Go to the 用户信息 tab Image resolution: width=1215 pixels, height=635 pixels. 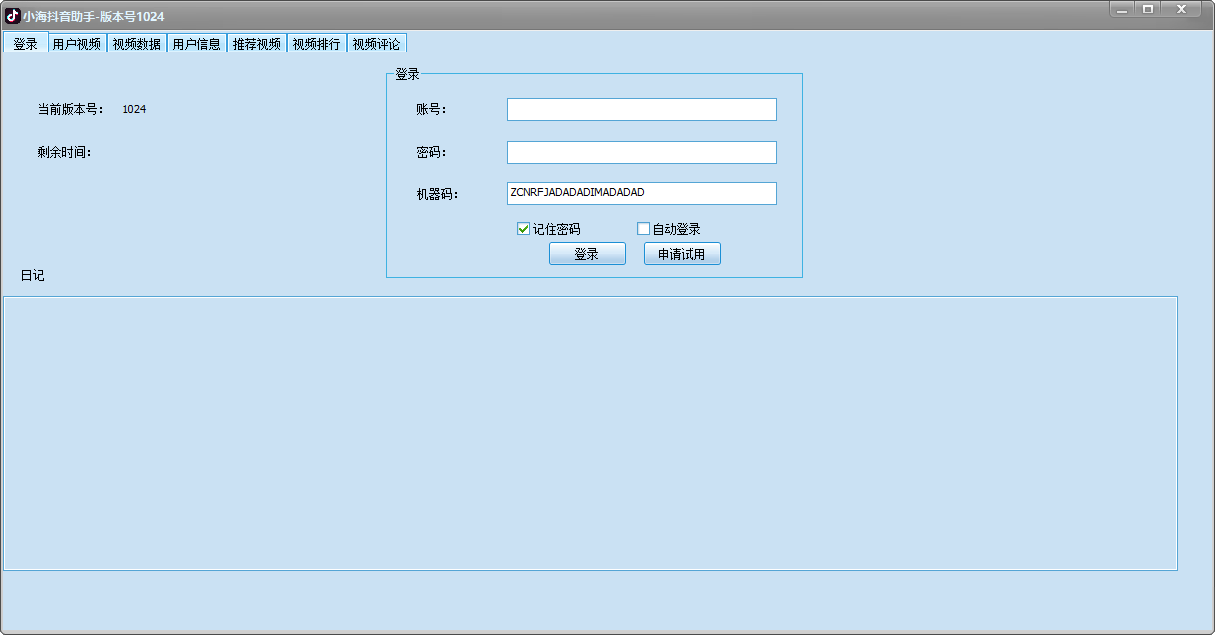(x=197, y=44)
